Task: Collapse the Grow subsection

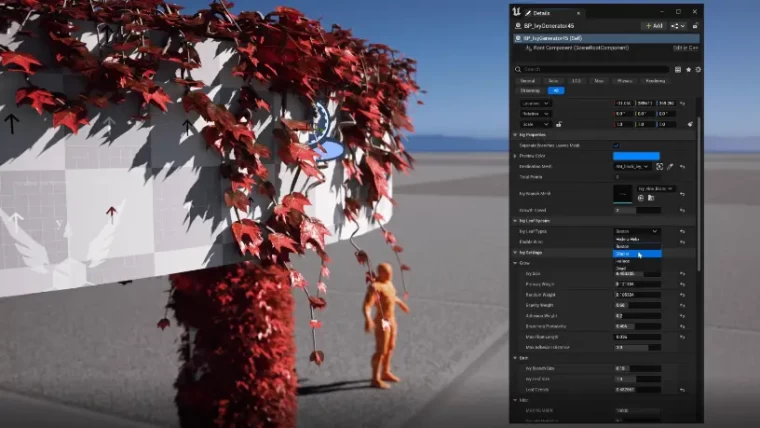Action: (515, 263)
